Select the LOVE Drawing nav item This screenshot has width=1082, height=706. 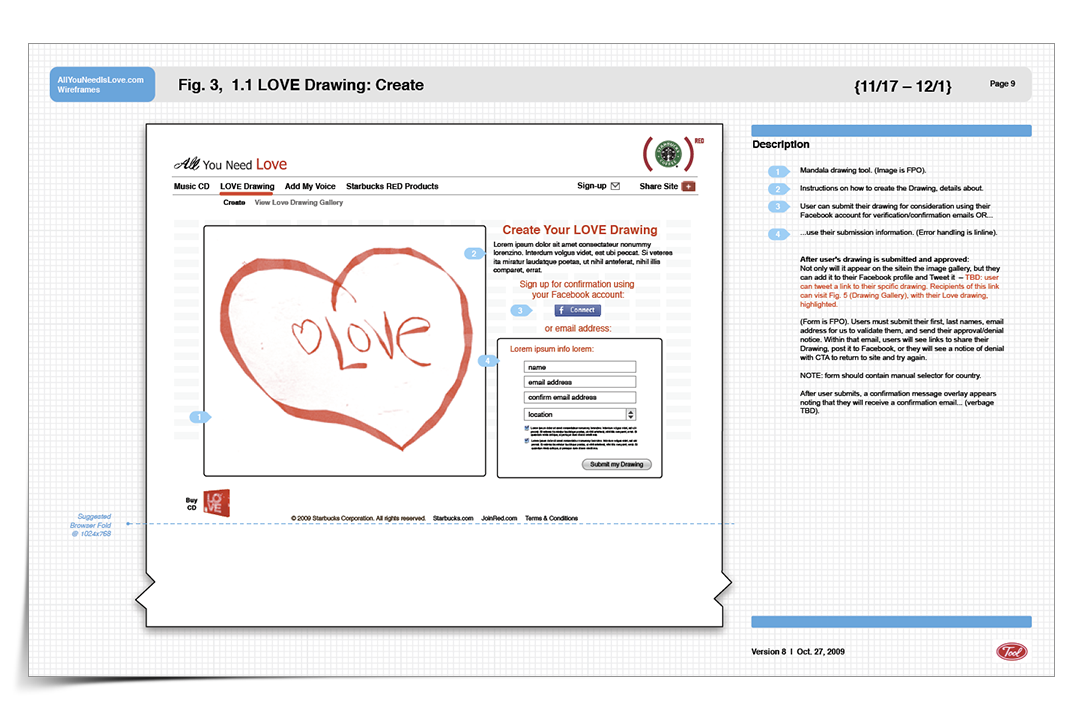click(x=247, y=186)
